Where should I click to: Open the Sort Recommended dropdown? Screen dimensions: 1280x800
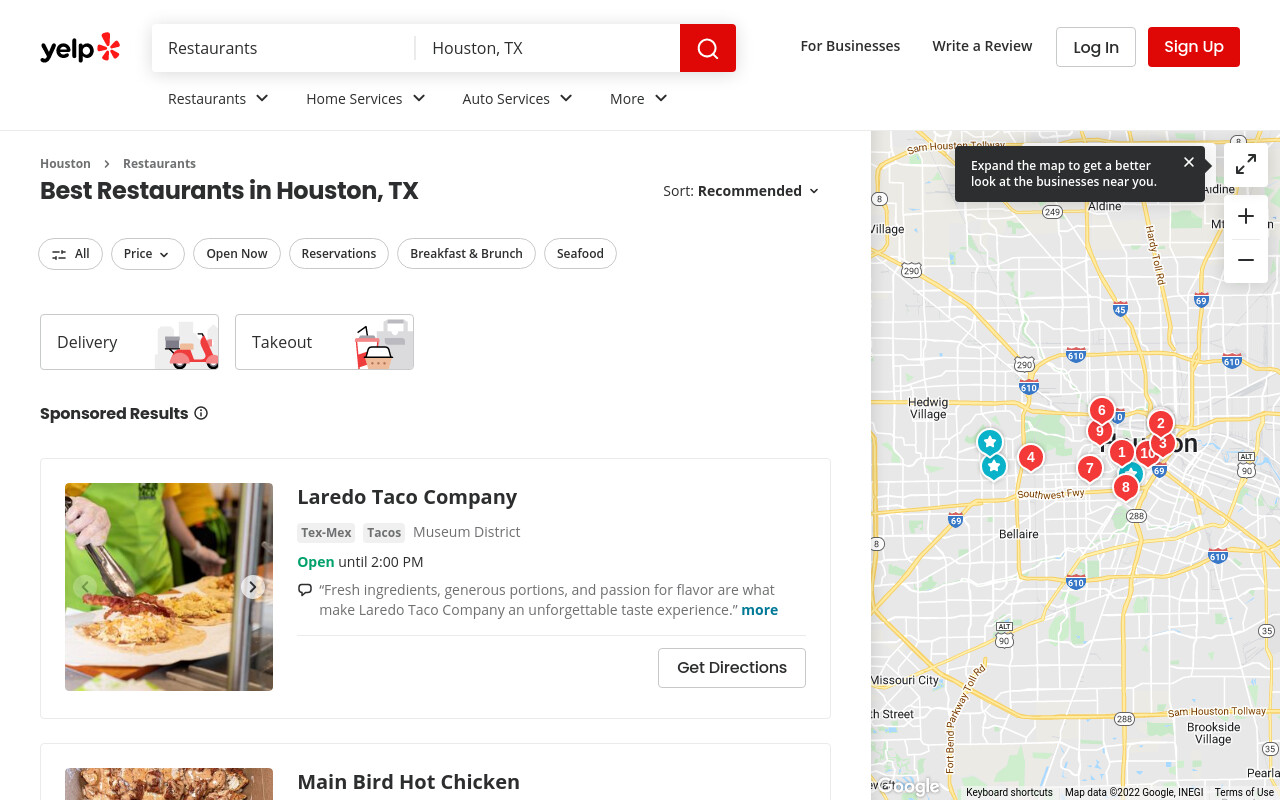(x=741, y=191)
